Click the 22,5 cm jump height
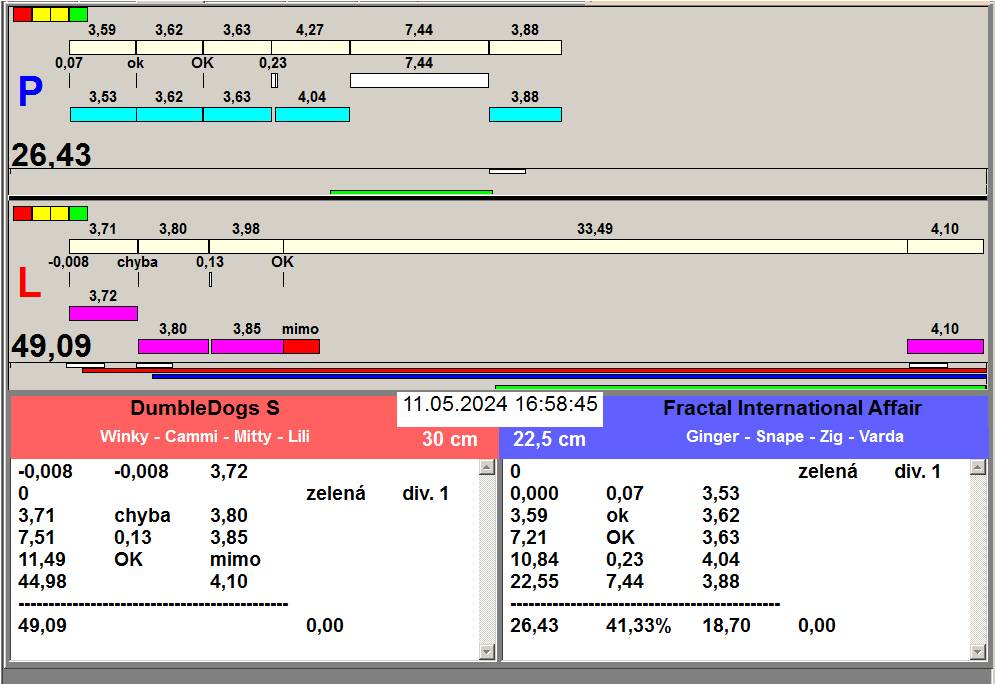The height and width of the screenshot is (684, 995). (x=550, y=439)
